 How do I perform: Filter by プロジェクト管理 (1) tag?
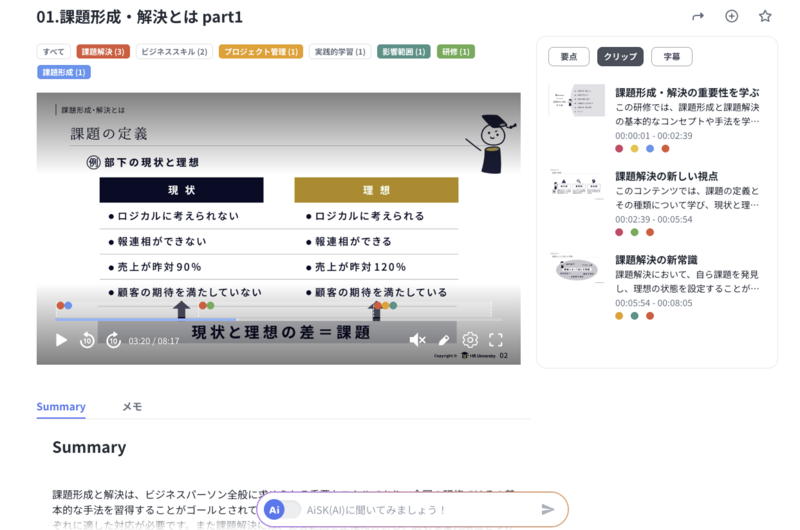click(x=260, y=51)
